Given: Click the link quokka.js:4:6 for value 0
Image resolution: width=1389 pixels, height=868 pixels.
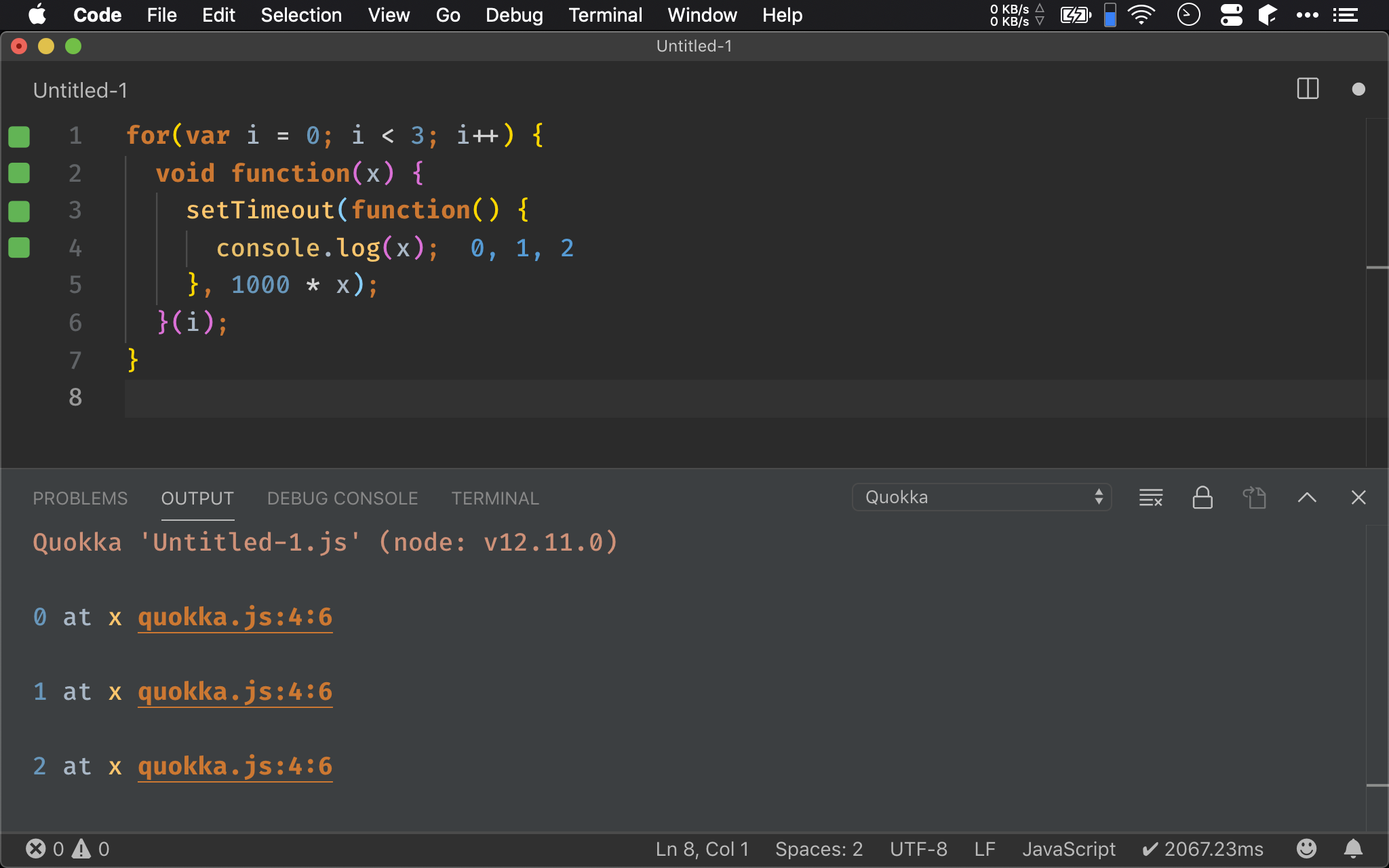Looking at the screenshot, I should click(234, 616).
